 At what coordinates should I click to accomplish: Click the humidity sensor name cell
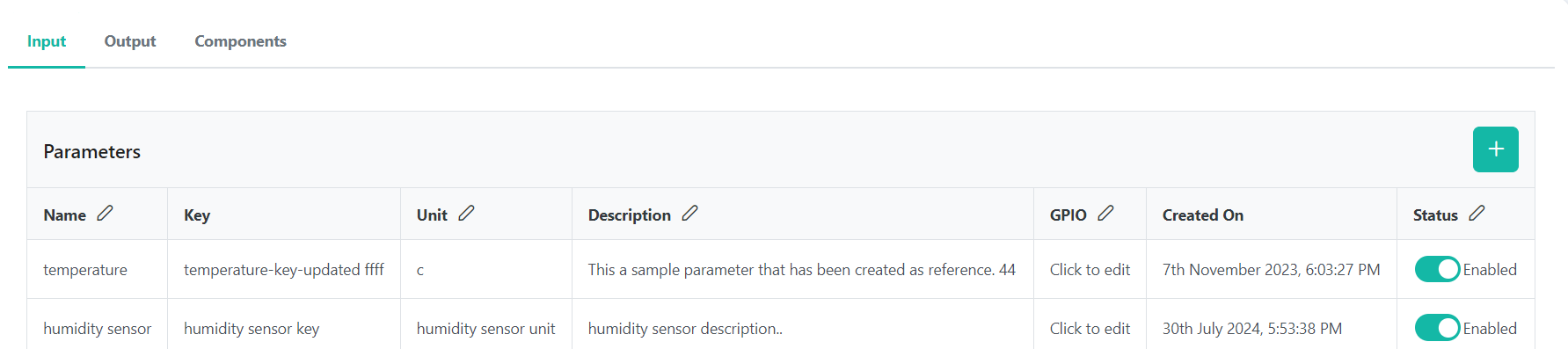pos(97,329)
